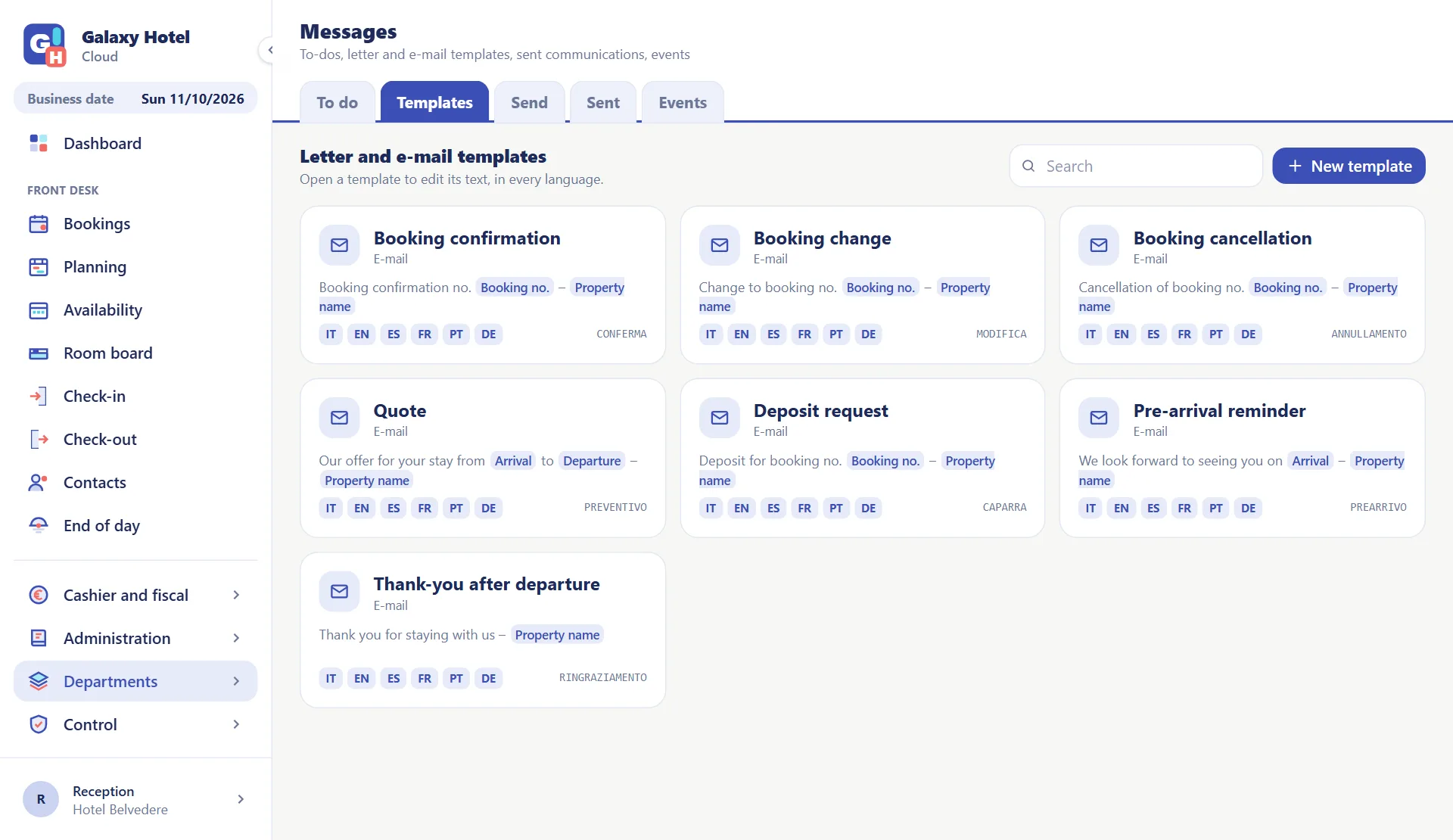Click the Departments layers icon

point(39,681)
